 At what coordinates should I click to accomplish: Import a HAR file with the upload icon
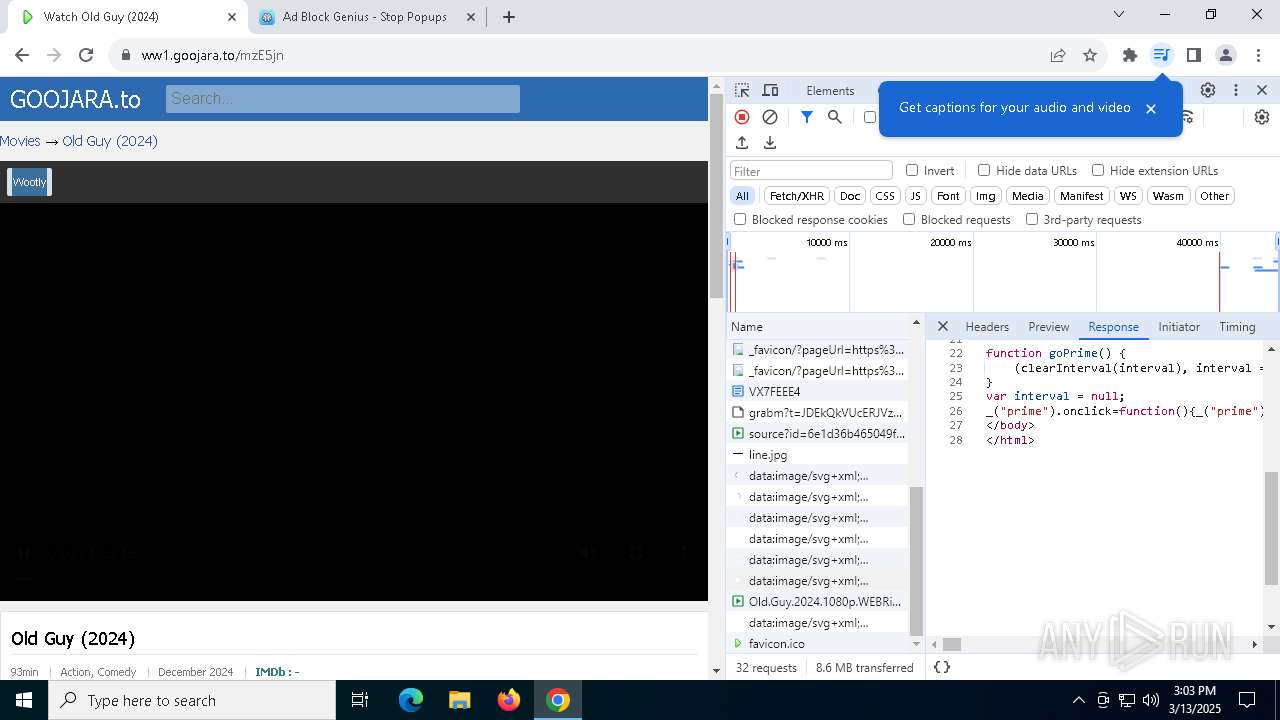point(742,143)
